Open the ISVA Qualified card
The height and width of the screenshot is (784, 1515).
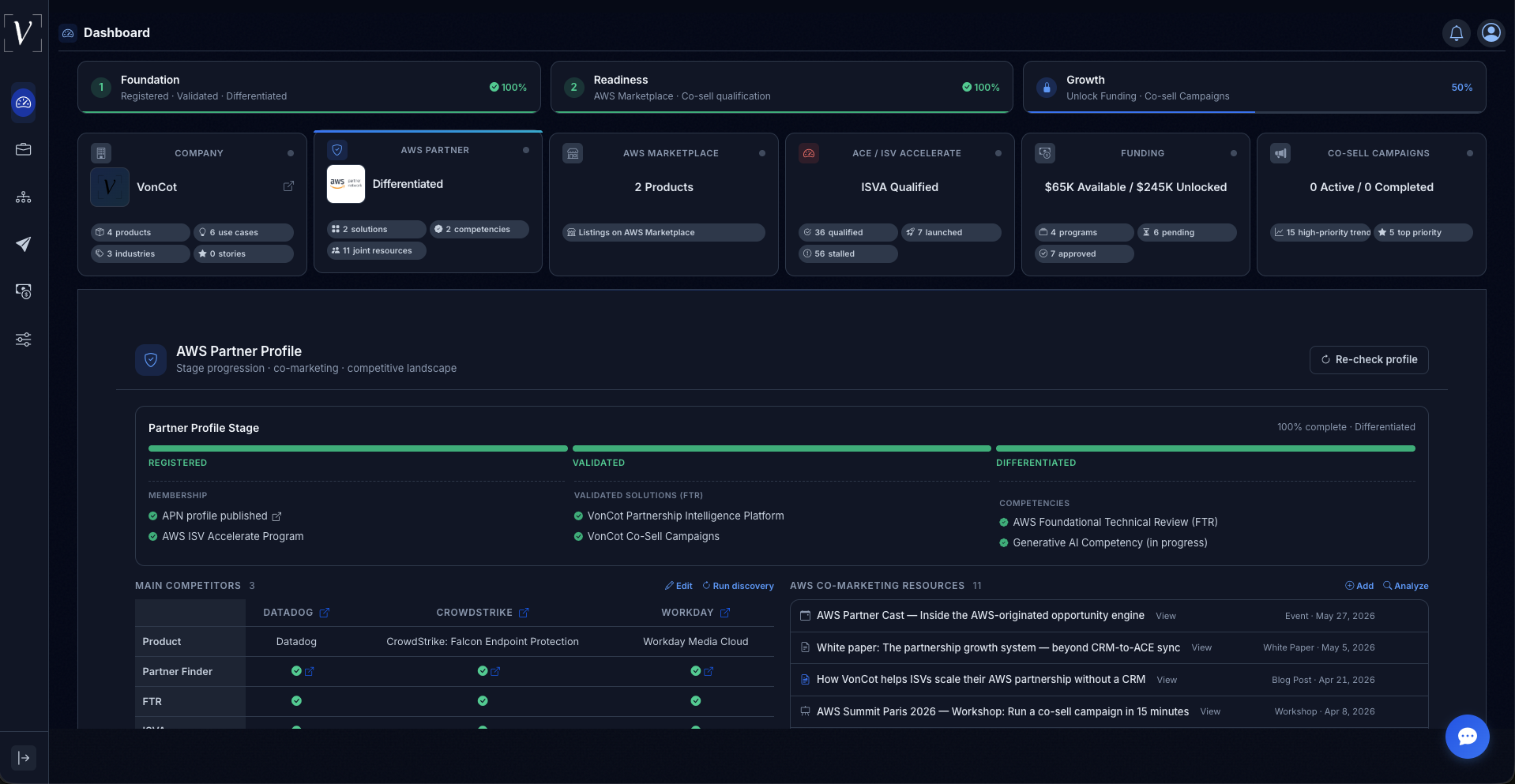900,204
